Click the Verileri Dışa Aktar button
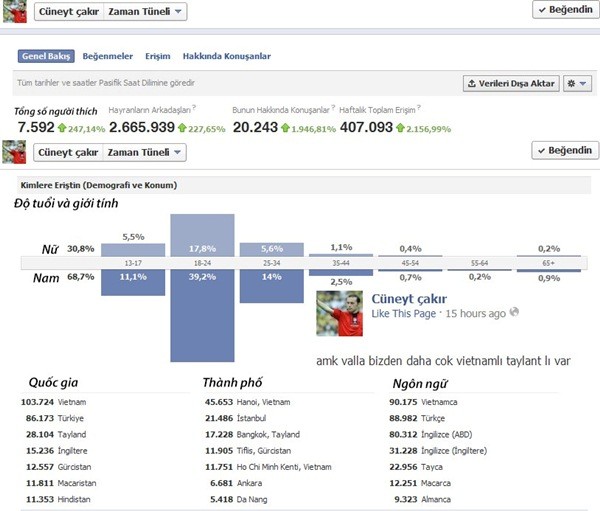Image resolution: width=600 pixels, height=511 pixels. tap(511, 83)
